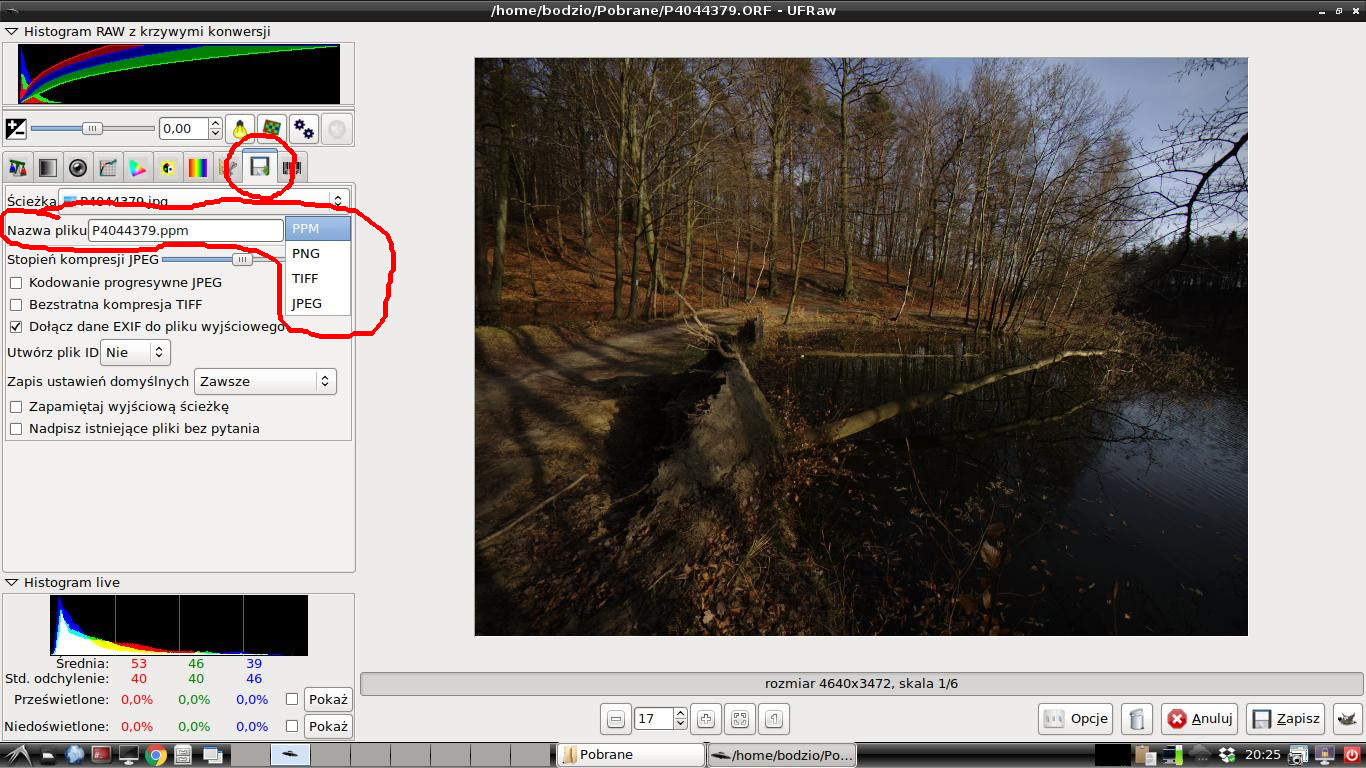Toggle Nadpisz istniejące pliki bez pytania
Screen dimensions: 1366x768
pyautogui.click(x=16, y=429)
